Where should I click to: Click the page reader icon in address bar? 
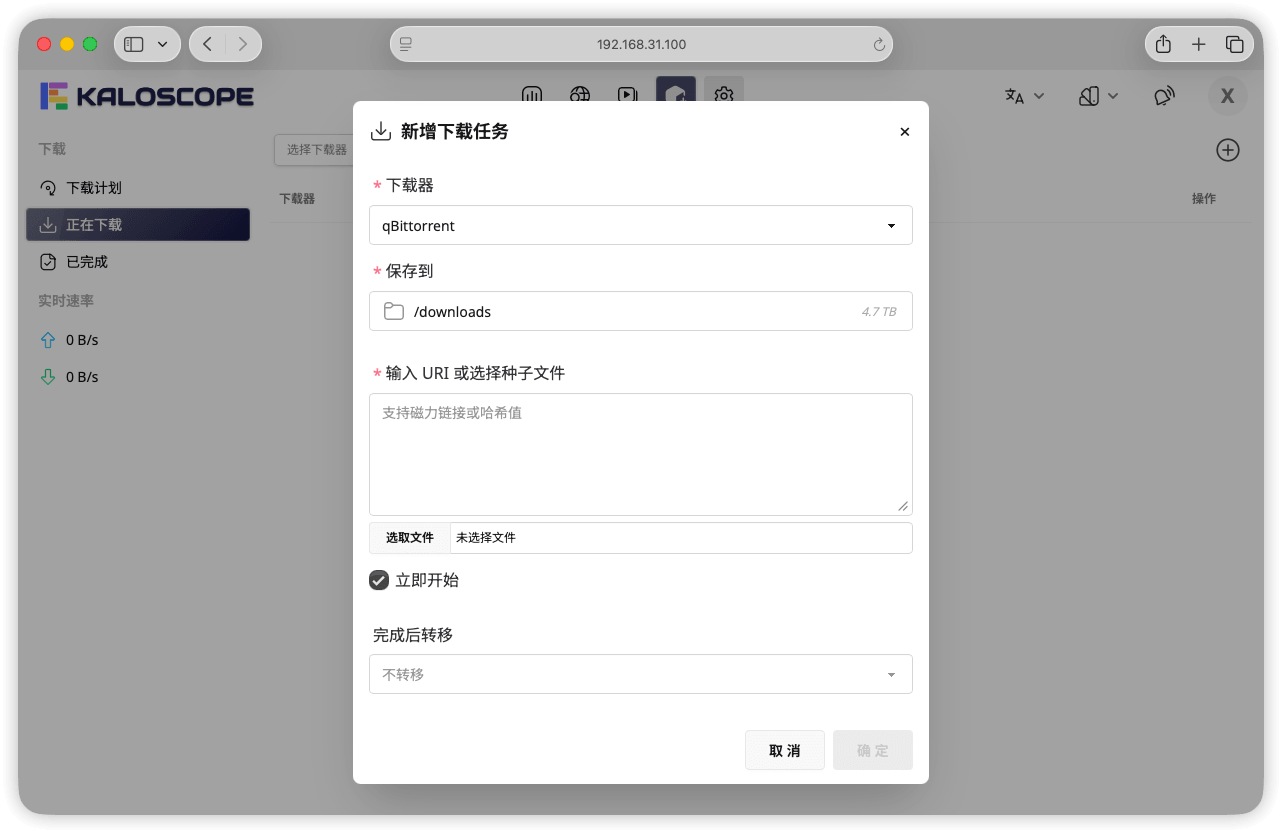click(x=406, y=44)
